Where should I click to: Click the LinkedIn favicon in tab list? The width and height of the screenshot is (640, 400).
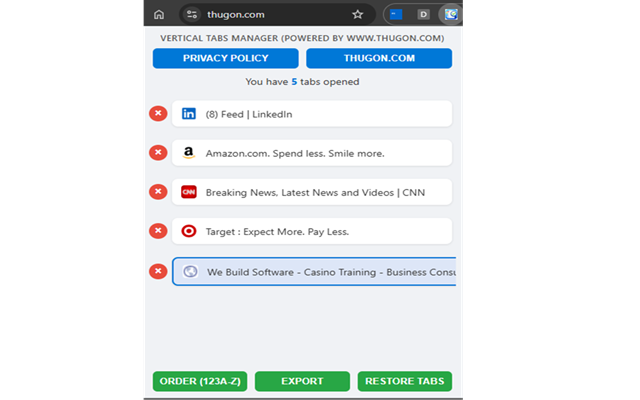click(189, 113)
